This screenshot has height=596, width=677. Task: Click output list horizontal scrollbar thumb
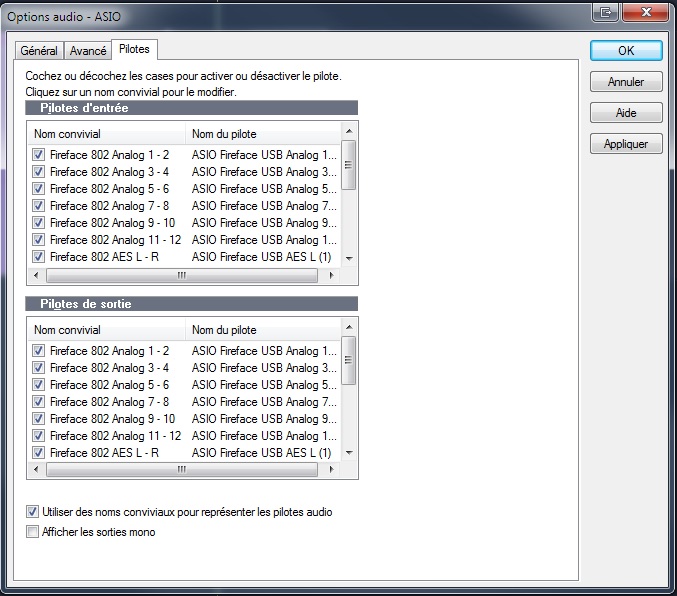tap(182, 469)
